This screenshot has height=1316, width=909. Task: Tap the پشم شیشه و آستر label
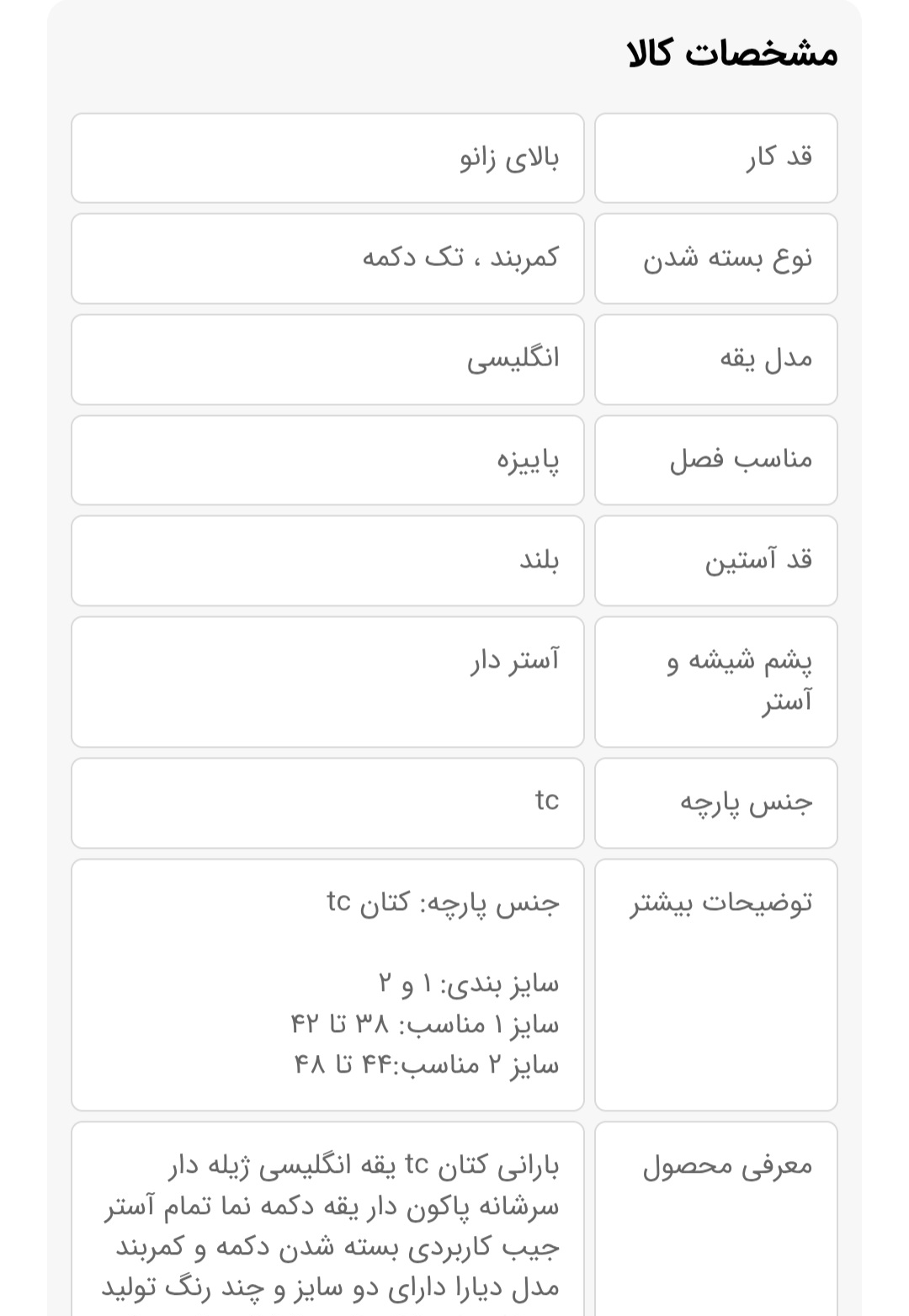740,680
